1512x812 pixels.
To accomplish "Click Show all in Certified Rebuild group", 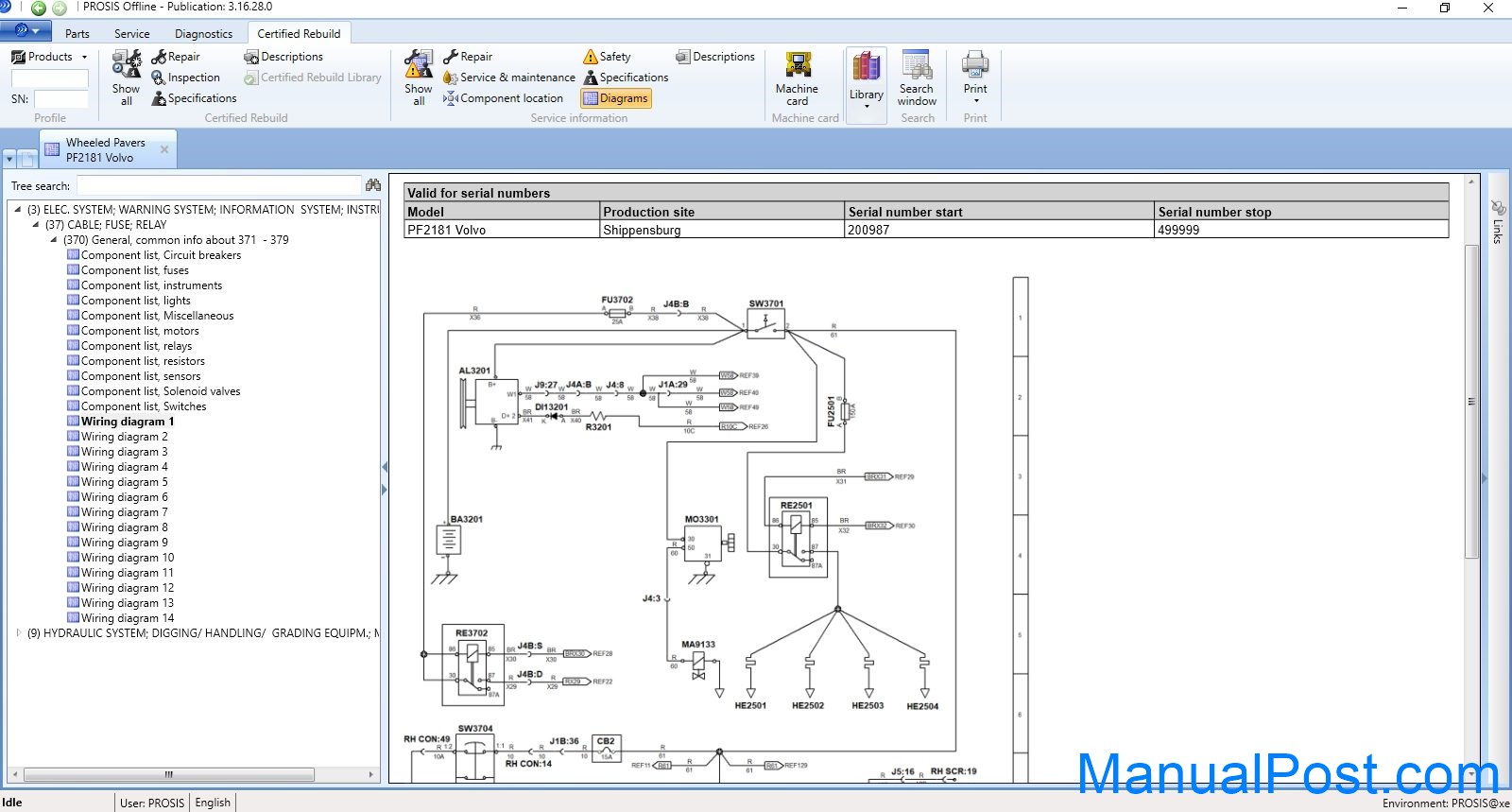I will pos(126,79).
